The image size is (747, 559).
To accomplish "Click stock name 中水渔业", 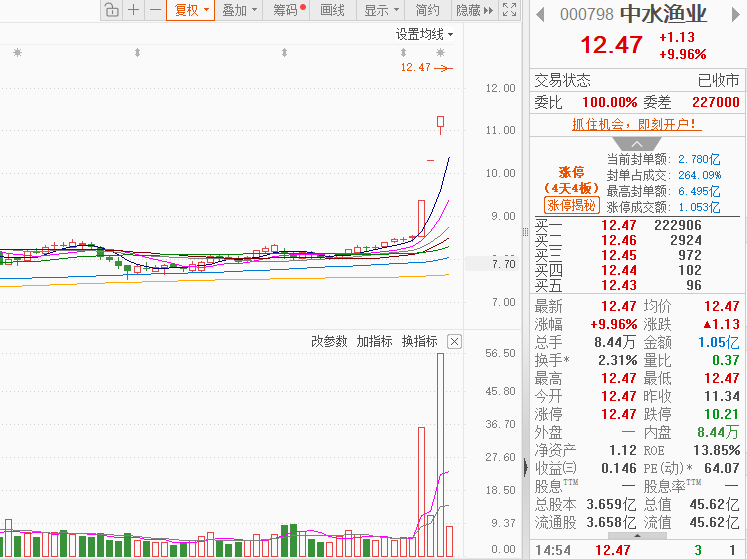I will pyautogui.click(x=663, y=14).
